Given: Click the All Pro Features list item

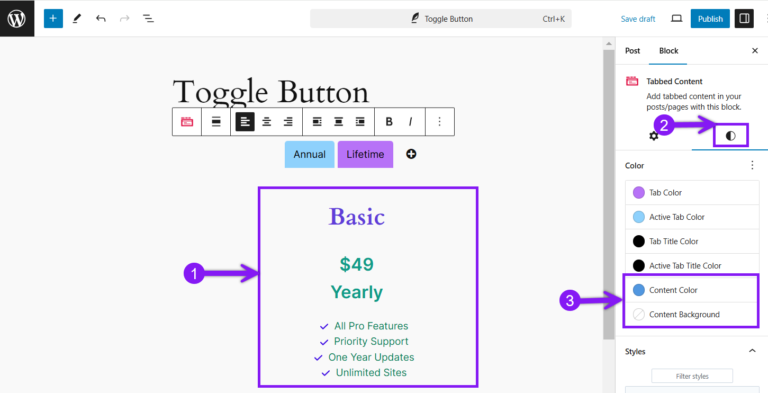Looking at the screenshot, I should 371,326.
